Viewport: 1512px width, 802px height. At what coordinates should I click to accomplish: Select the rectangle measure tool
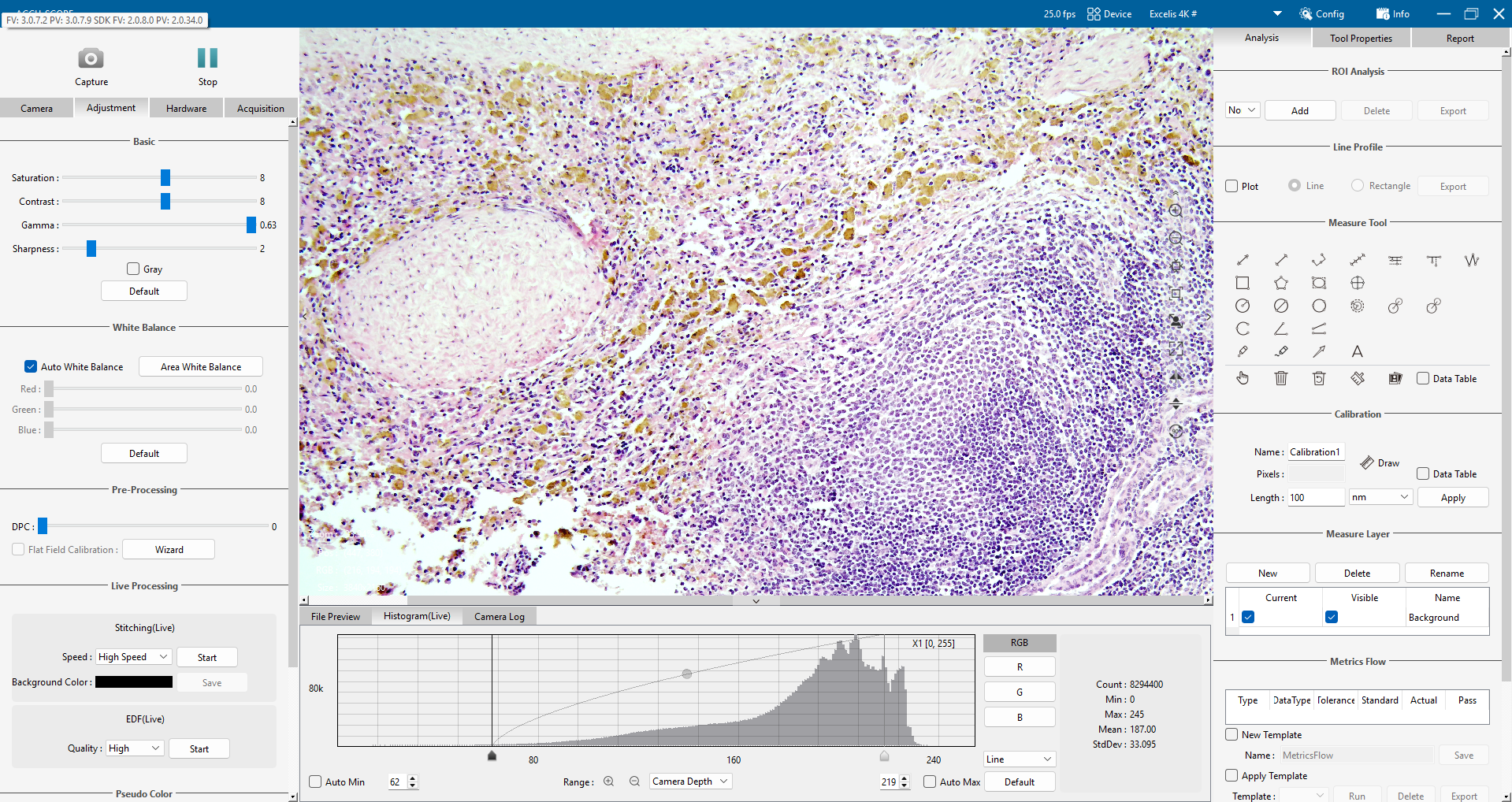click(x=1243, y=283)
